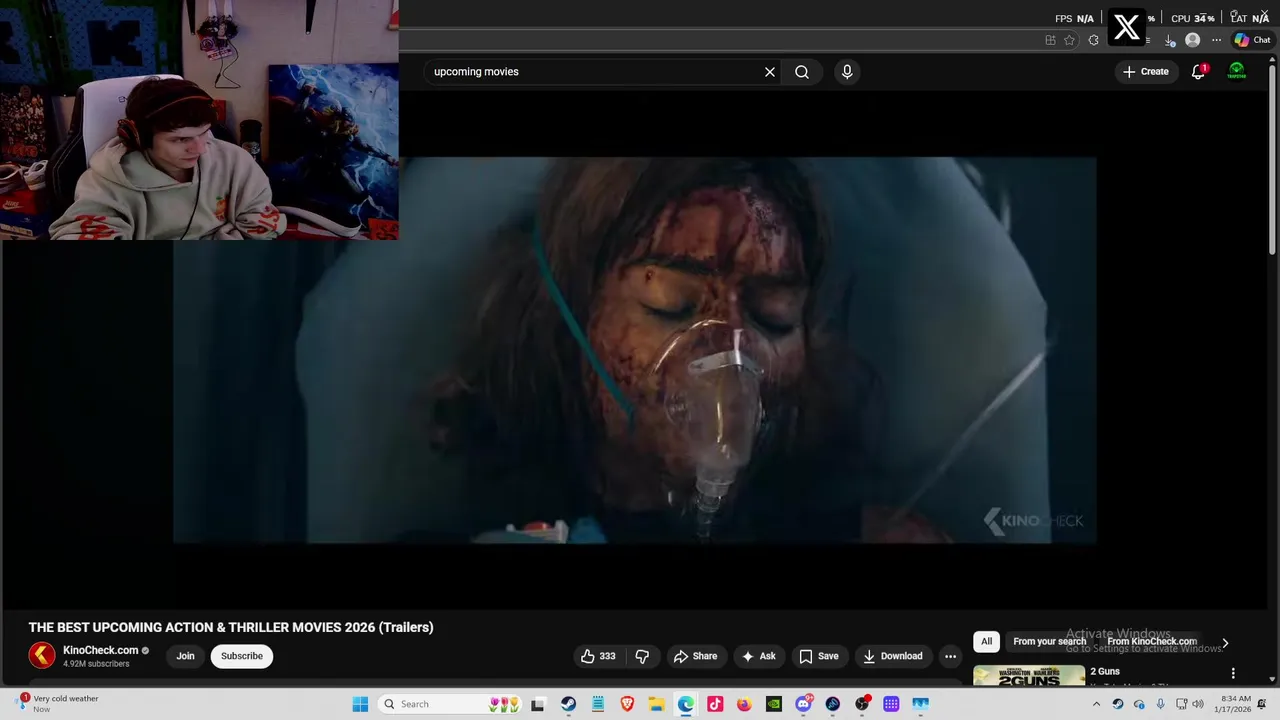Open Firefox from the taskbar

pyautogui.click(x=744, y=704)
